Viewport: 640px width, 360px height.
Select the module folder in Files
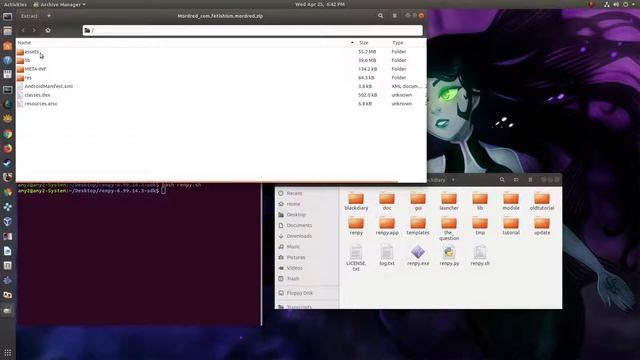click(x=511, y=202)
